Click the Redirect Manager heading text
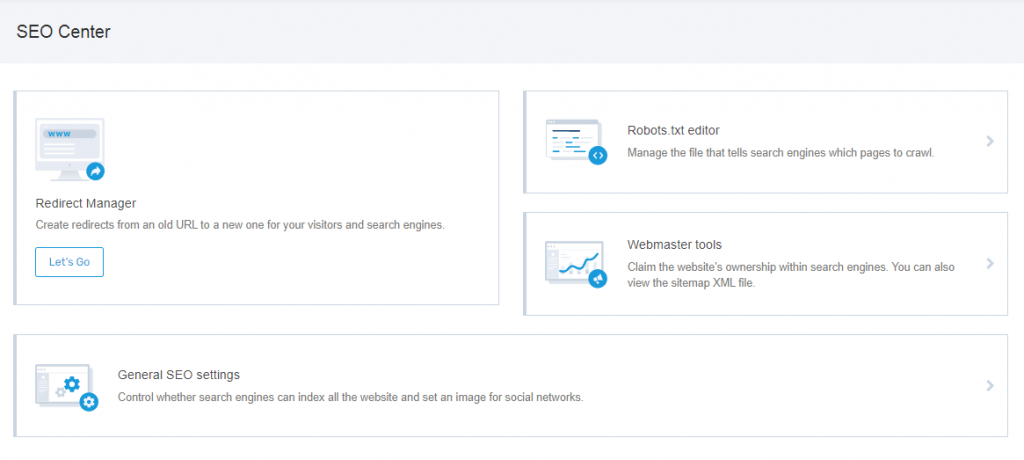The height and width of the screenshot is (460, 1024). (x=85, y=203)
